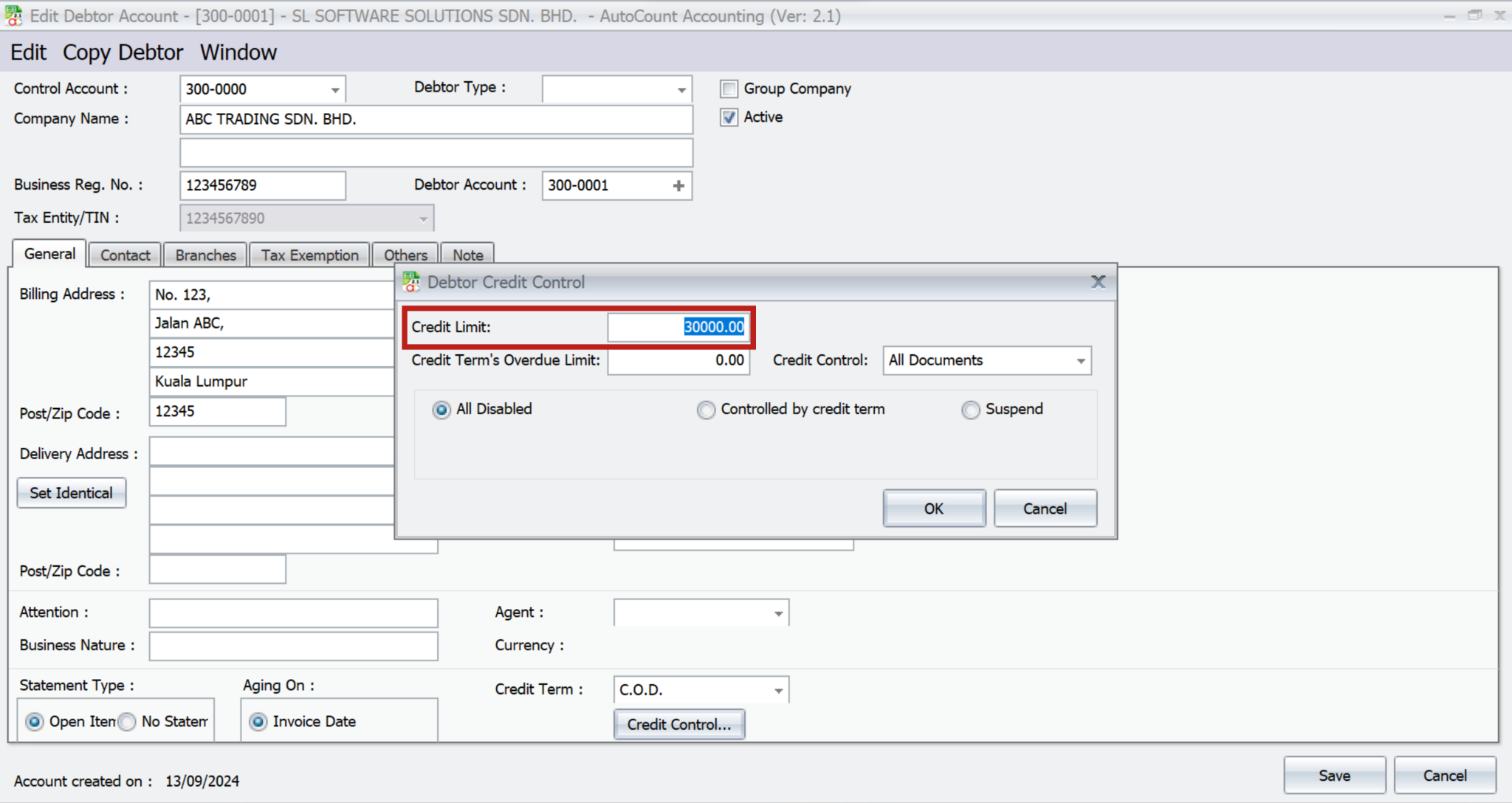Choose the No Statement radio option

127,722
